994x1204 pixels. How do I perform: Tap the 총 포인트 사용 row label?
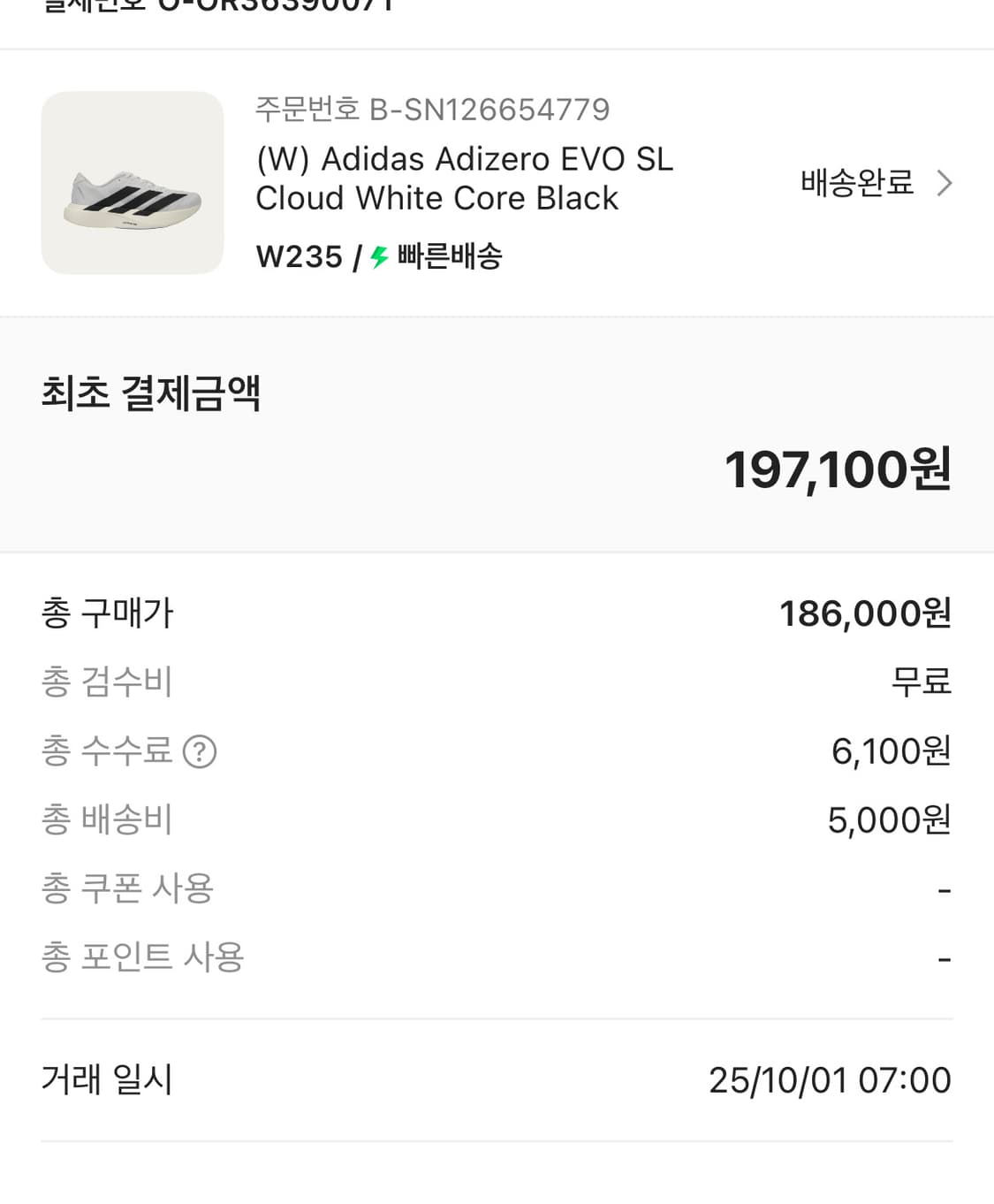142,957
